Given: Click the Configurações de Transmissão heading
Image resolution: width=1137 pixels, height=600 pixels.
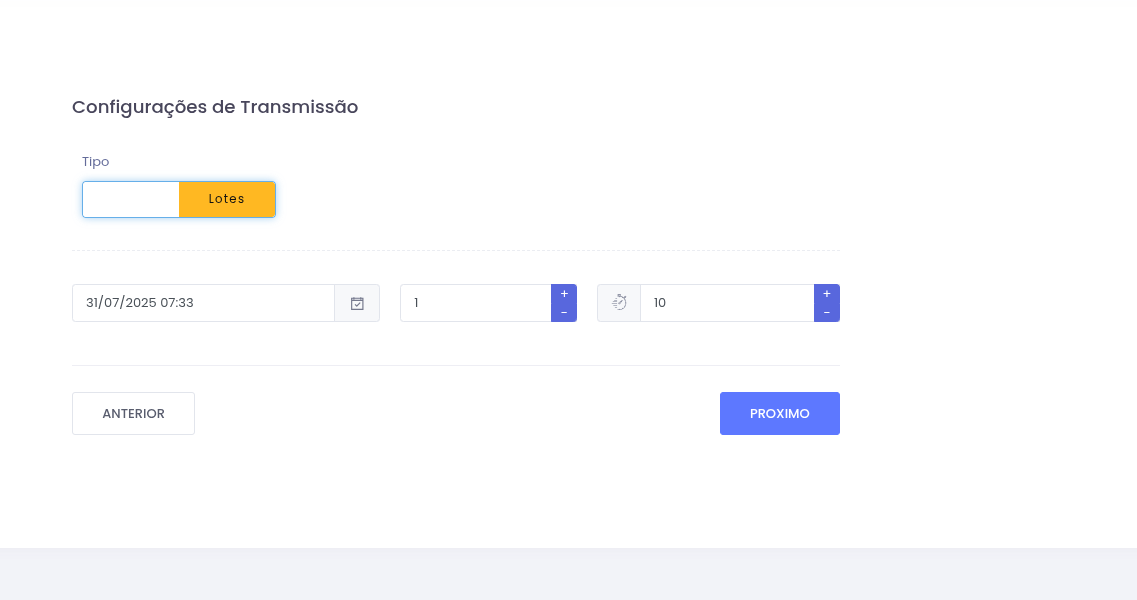Looking at the screenshot, I should pyautogui.click(x=215, y=107).
